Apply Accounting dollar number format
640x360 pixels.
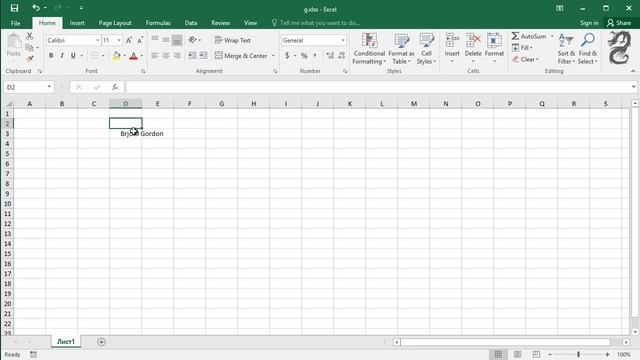click(287, 56)
